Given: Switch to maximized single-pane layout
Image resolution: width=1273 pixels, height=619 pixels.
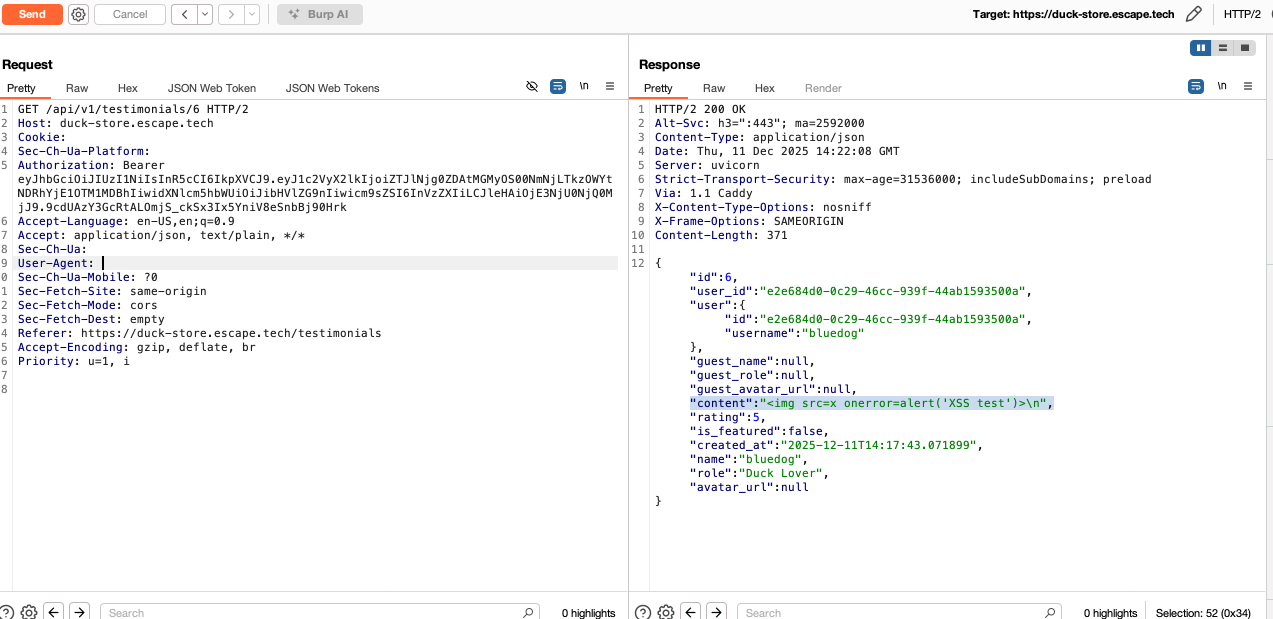Looking at the screenshot, I should pos(1244,47).
